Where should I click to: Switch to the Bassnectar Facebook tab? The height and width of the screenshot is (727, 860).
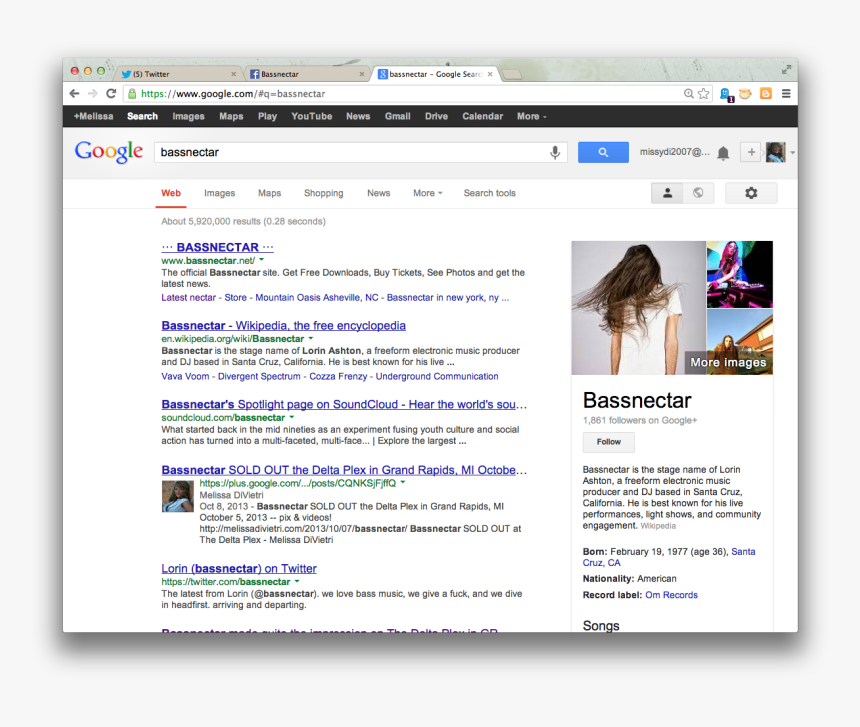pos(306,74)
